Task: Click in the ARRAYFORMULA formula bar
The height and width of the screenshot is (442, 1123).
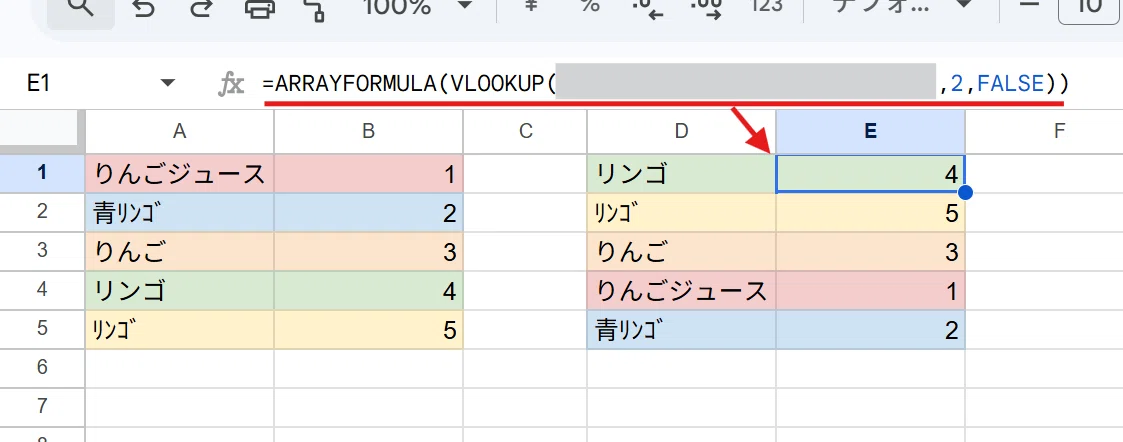Action: [x=666, y=84]
